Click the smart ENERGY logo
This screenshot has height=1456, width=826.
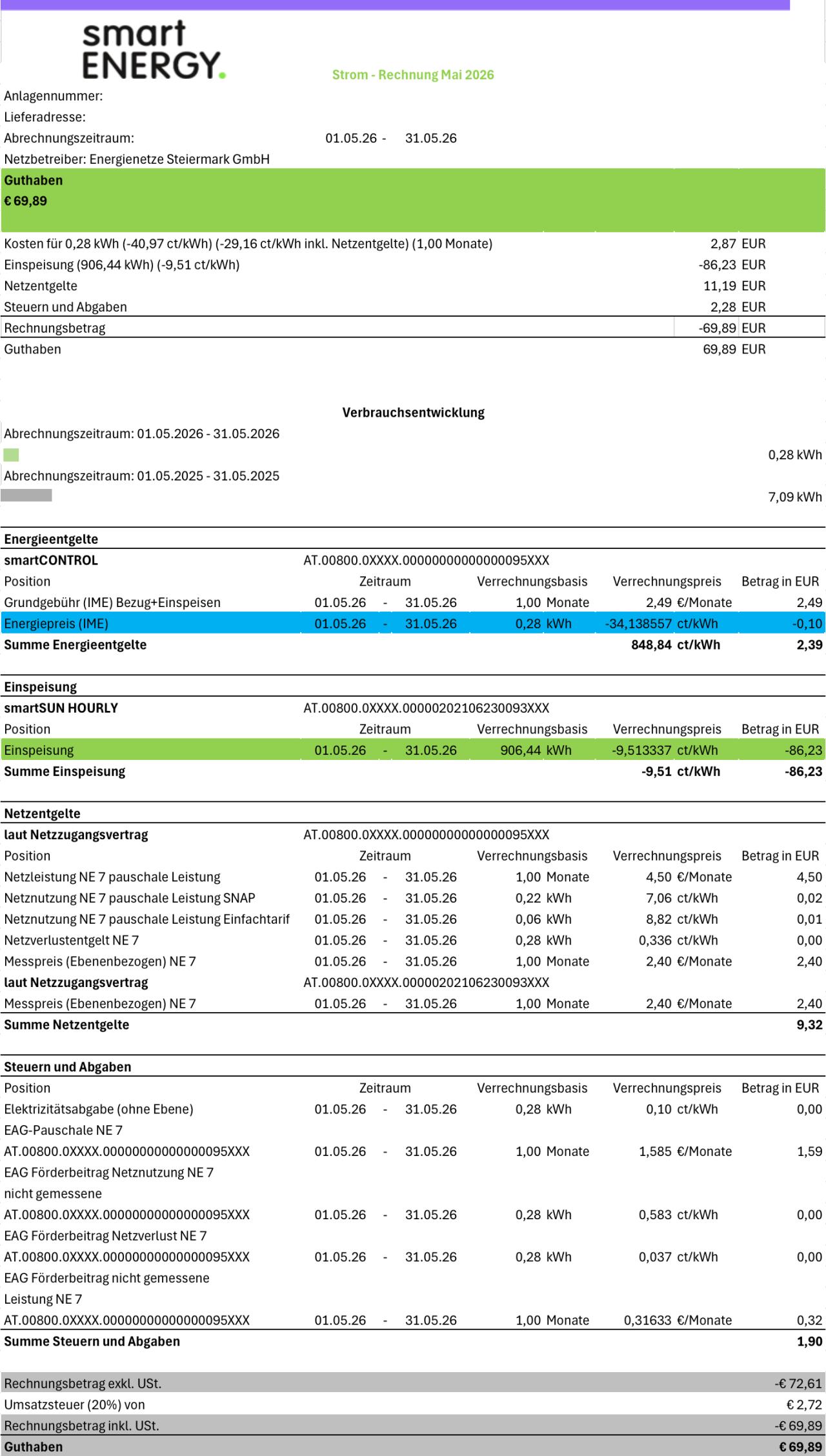(154, 50)
